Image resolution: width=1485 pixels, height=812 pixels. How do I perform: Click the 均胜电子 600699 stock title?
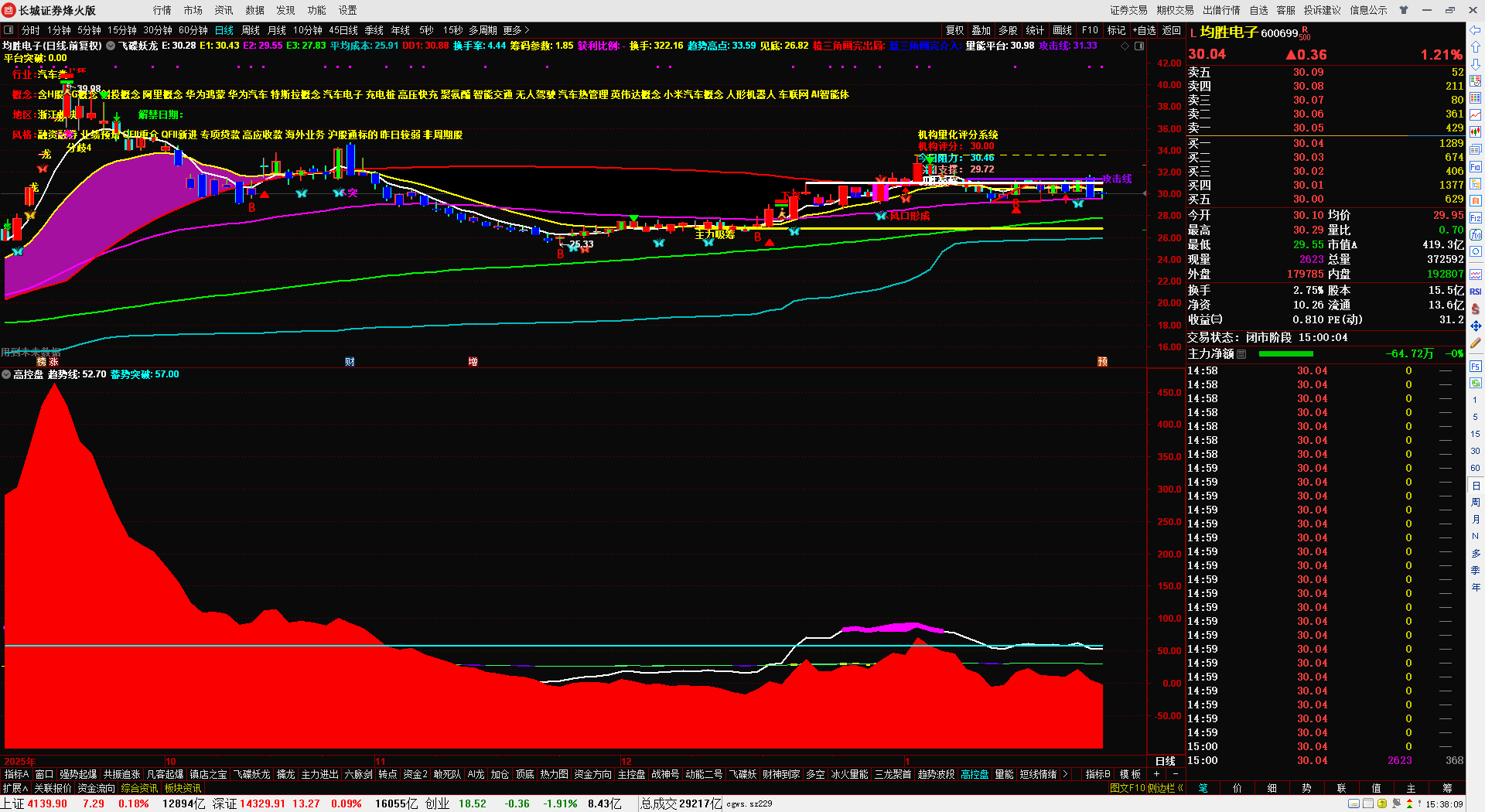coord(1248,32)
